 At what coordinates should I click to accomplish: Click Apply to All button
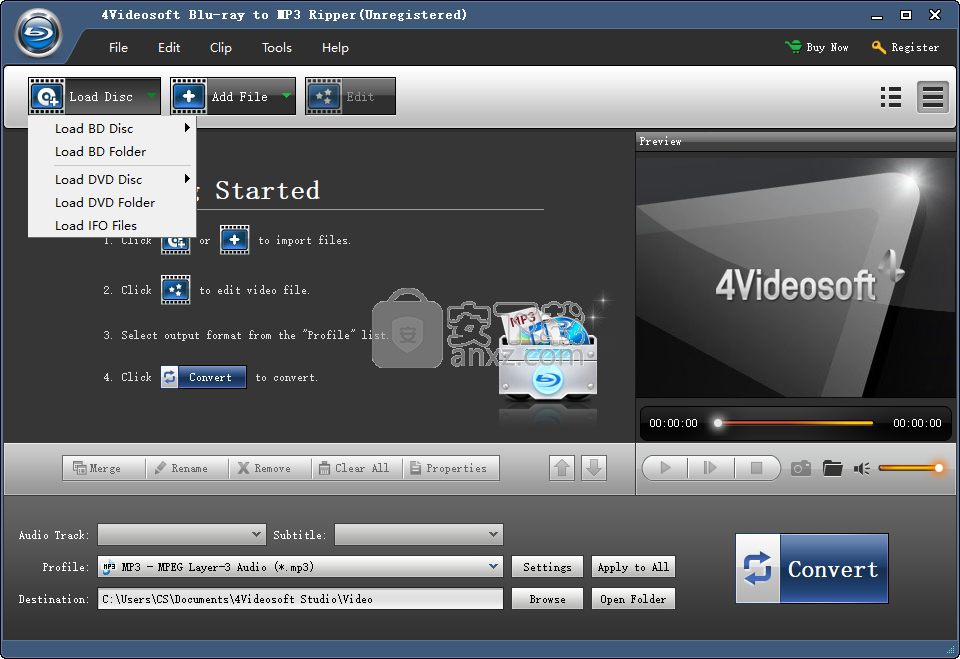coord(634,567)
